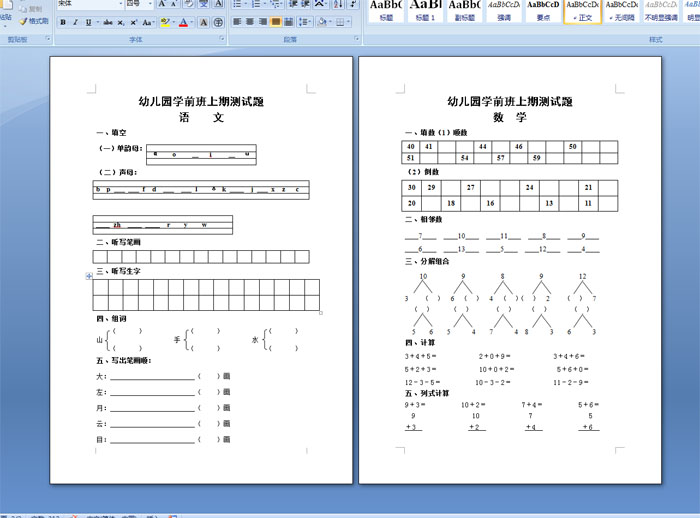Viewport: 700px width, 518px height.
Task: Apply strikethrough formatting
Action: click(x=108, y=22)
